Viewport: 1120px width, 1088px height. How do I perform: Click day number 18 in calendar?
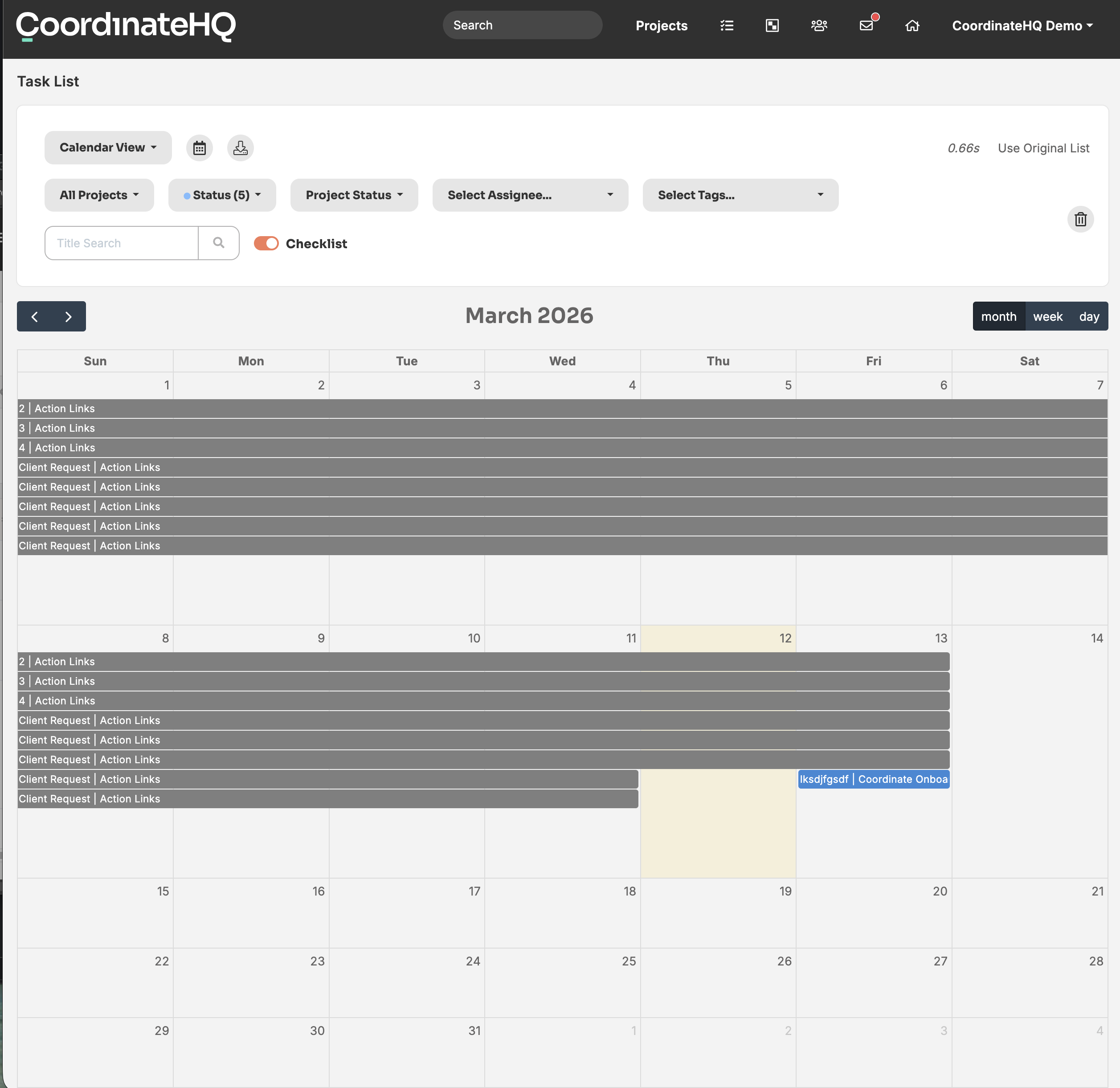pos(629,892)
